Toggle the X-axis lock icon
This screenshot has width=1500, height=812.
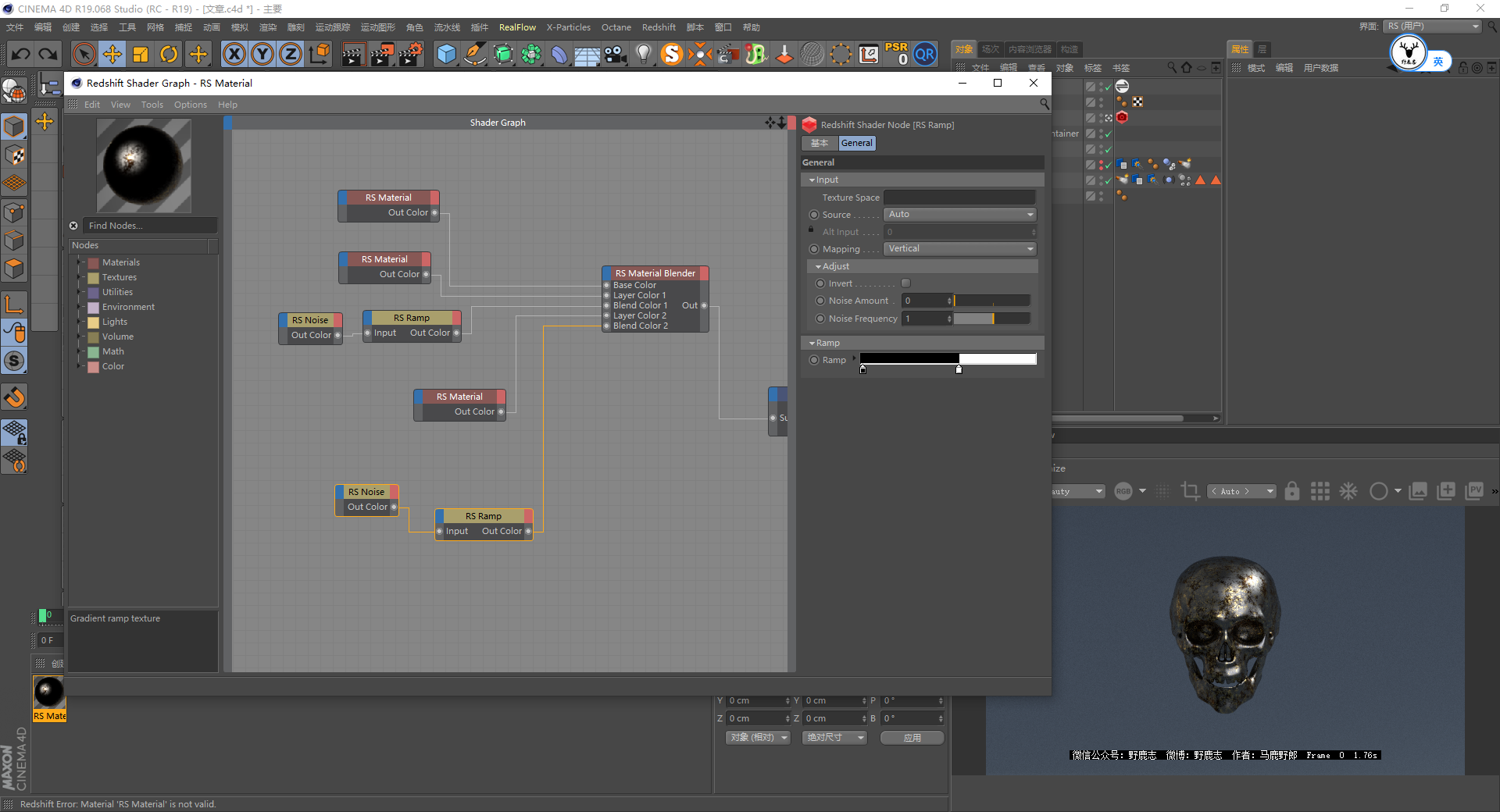point(234,55)
